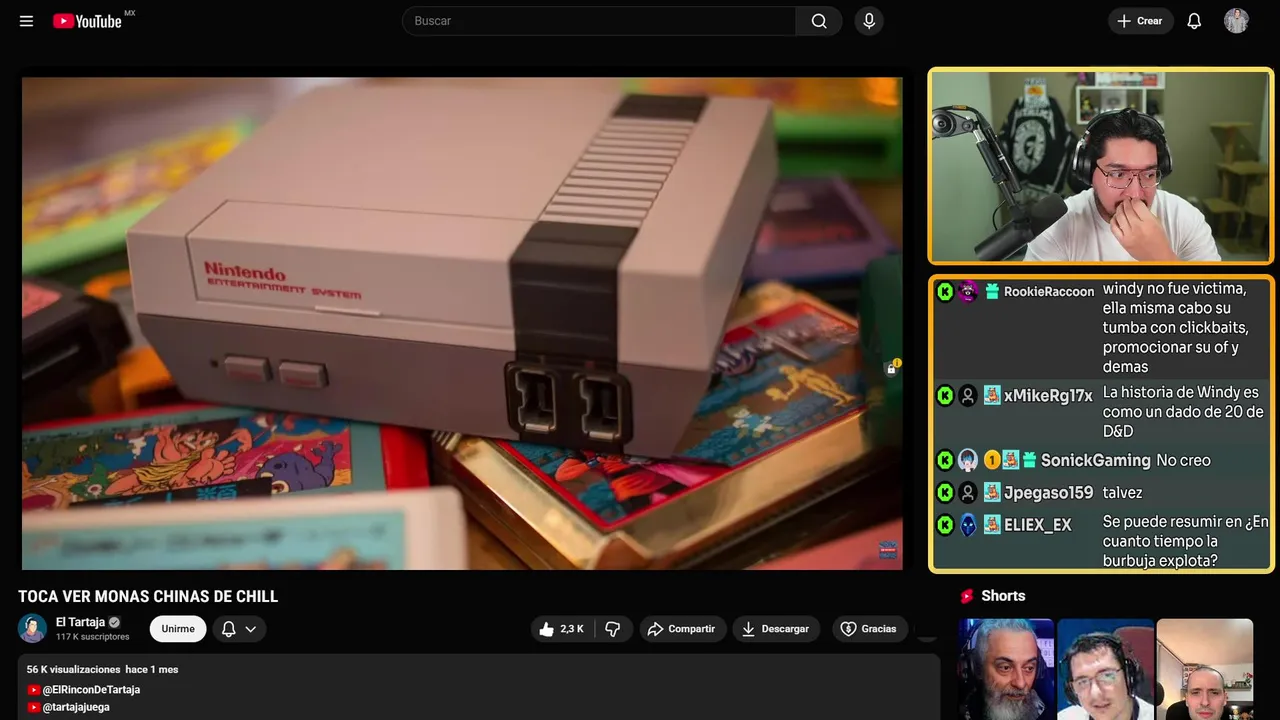Open El Tartaja channel avatar
The height and width of the screenshot is (720, 1280).
pos(33,628)
